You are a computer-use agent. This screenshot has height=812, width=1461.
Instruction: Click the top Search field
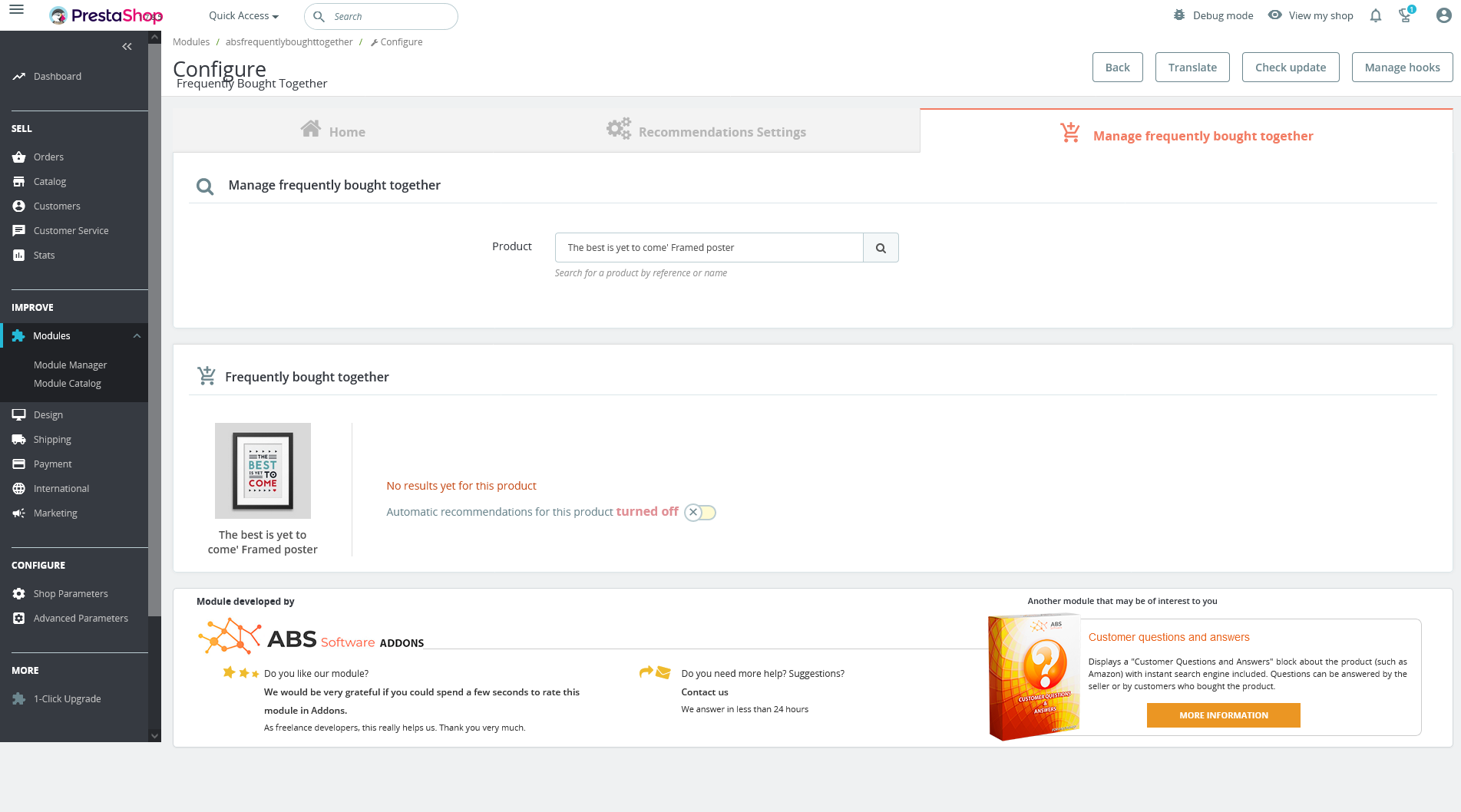[x=382, y=16]
